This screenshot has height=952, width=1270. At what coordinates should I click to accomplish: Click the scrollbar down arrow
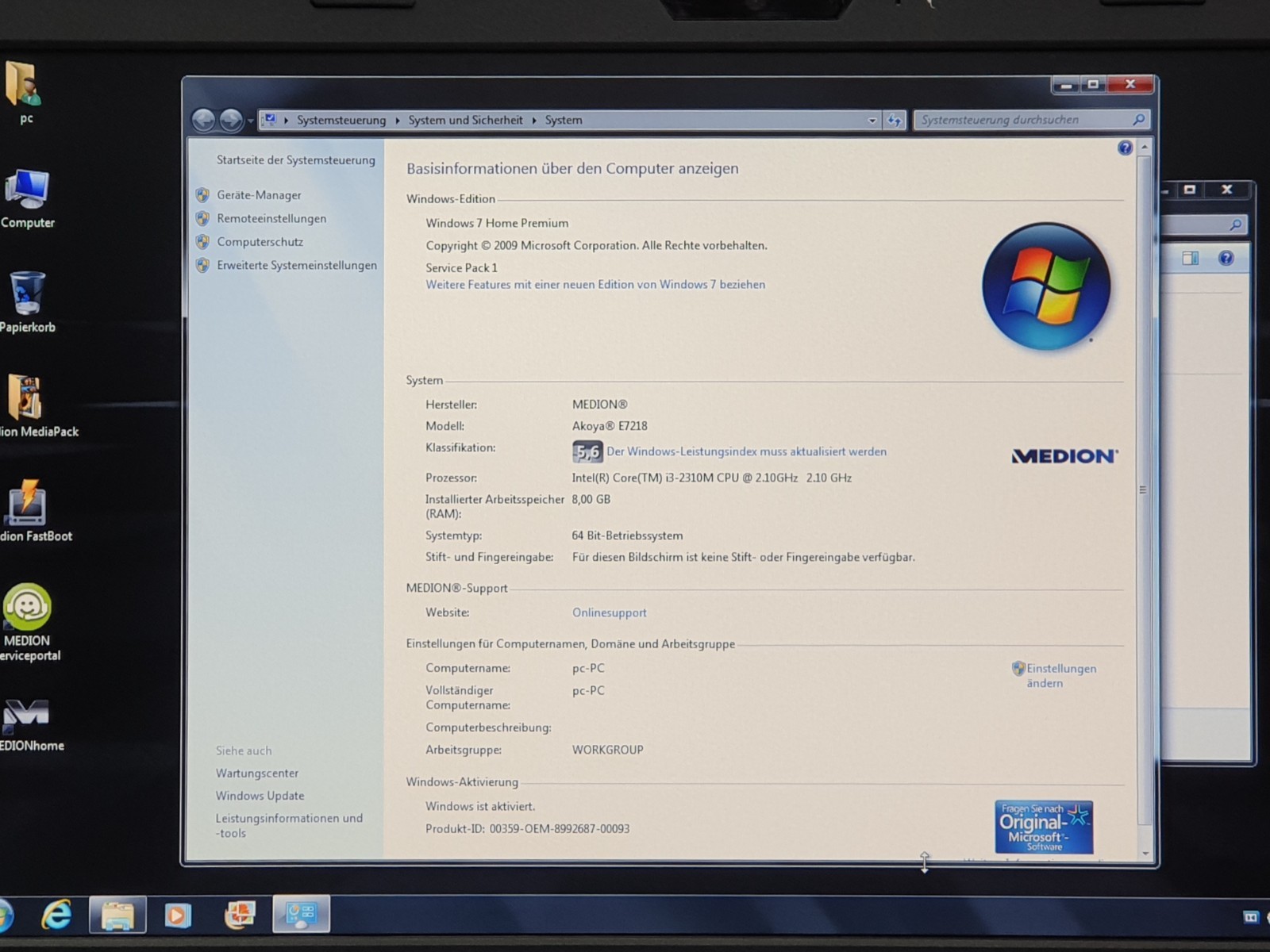click(x=1145, y=853)
